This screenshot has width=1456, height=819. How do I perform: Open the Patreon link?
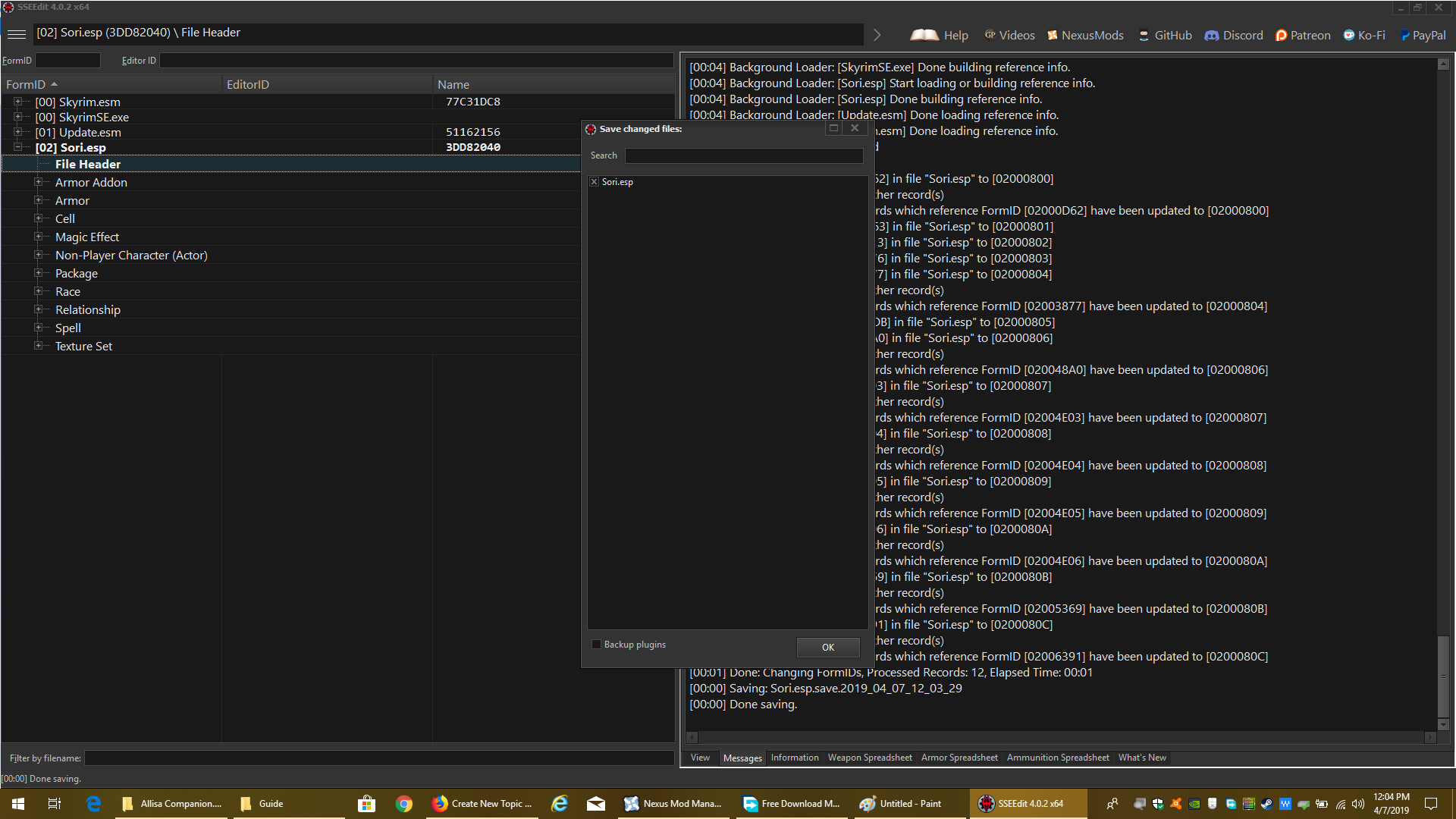coord(1303,35)
